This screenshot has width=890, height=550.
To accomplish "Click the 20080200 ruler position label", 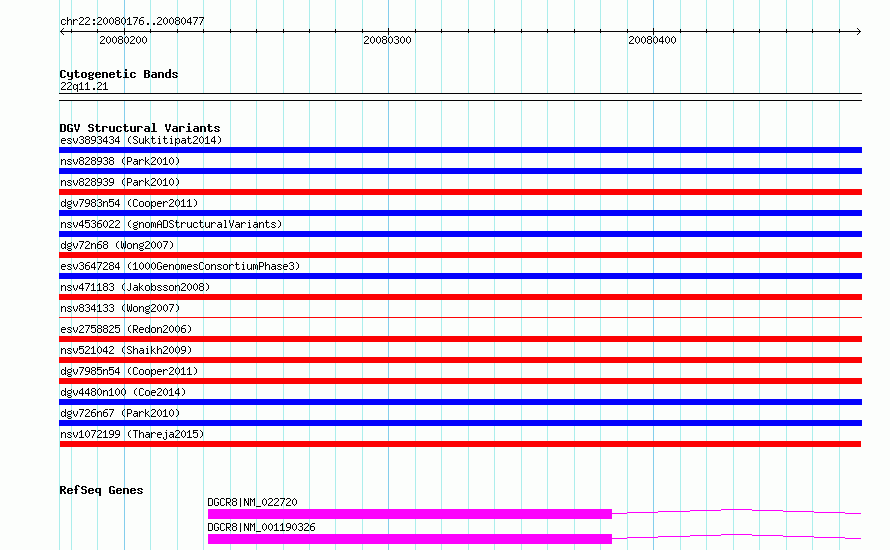I will [x=123, y=40].
